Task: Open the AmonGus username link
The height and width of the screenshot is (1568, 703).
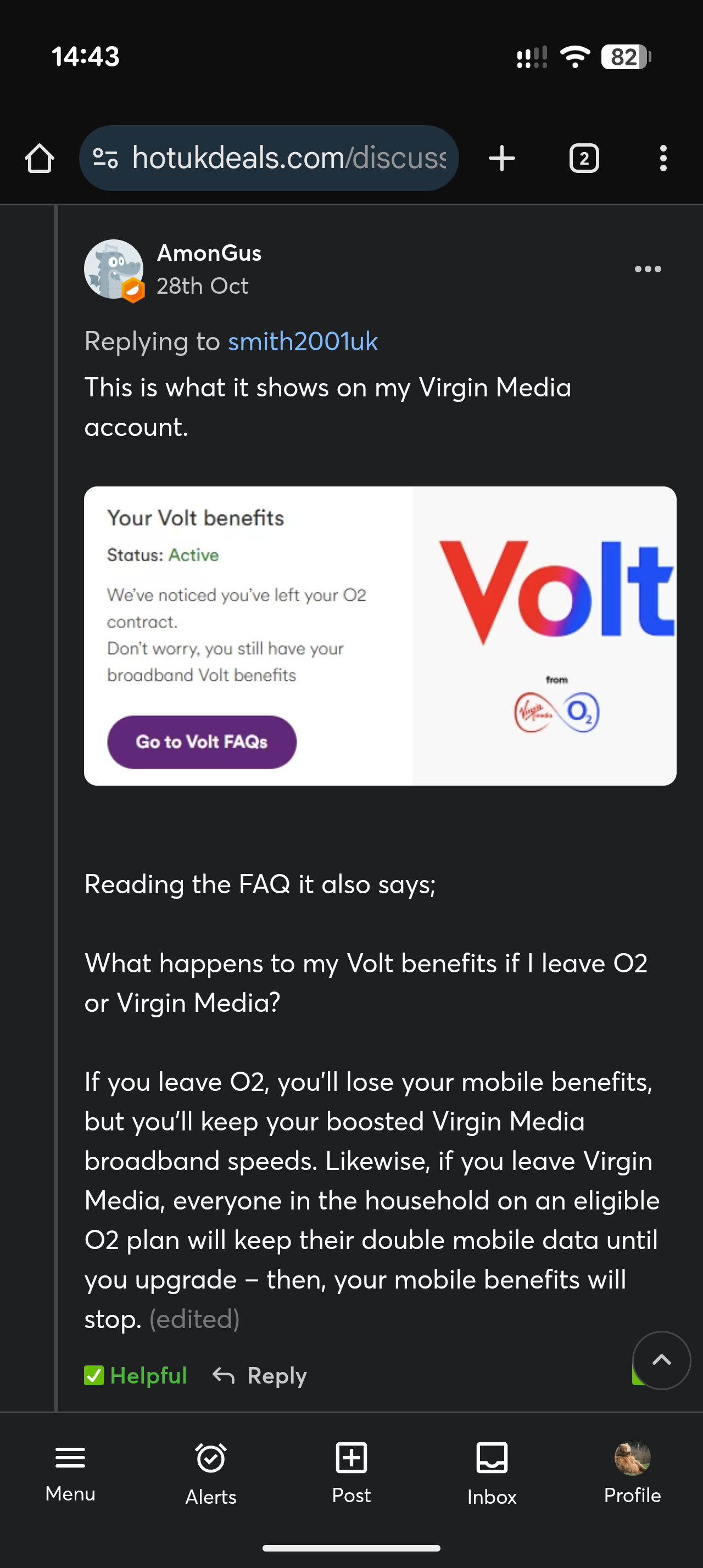Action: [209, 253]
